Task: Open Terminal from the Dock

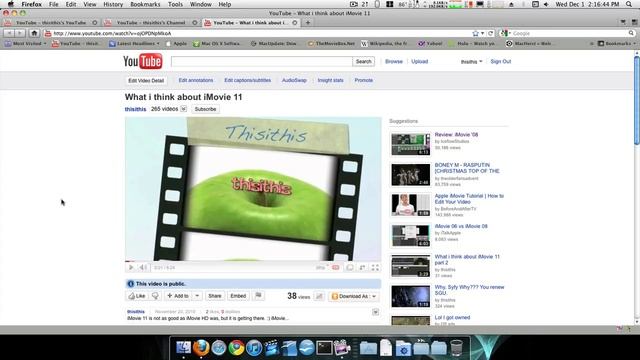Action: pyautogui.click(x=324, y=348)
